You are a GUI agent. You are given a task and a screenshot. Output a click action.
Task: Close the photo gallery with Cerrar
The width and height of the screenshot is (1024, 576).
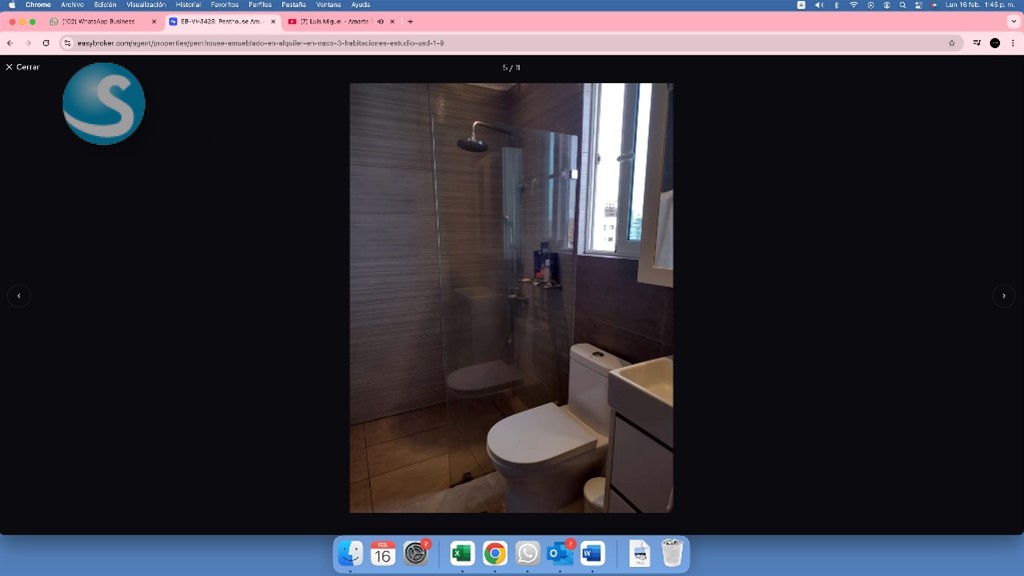click(22, 67)
